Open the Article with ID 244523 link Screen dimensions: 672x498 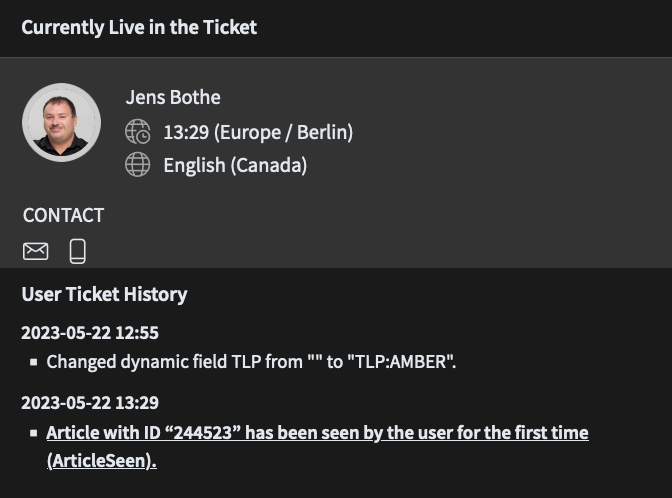tap(317, 433)
